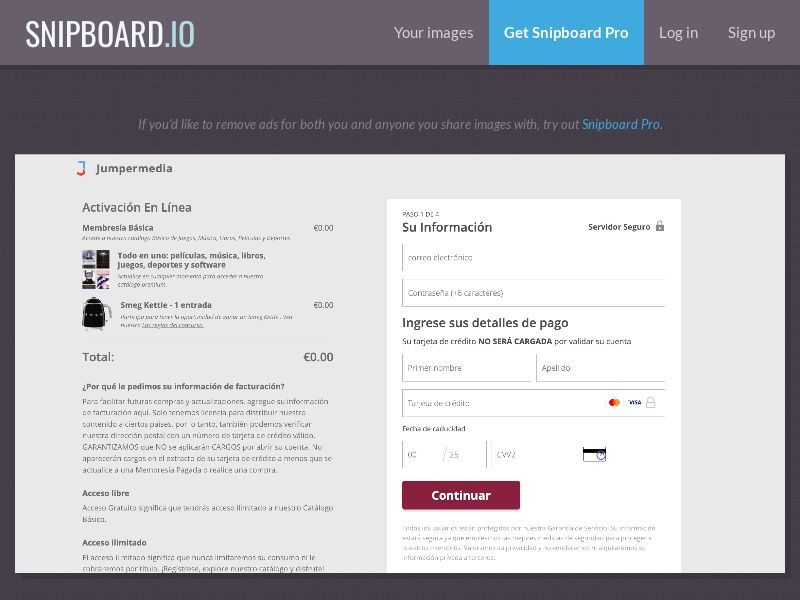The height and width of the screenshot is (600, 800).
Task: Open the contest rules link under Smeg Kettle
Action: coord(172,325)
